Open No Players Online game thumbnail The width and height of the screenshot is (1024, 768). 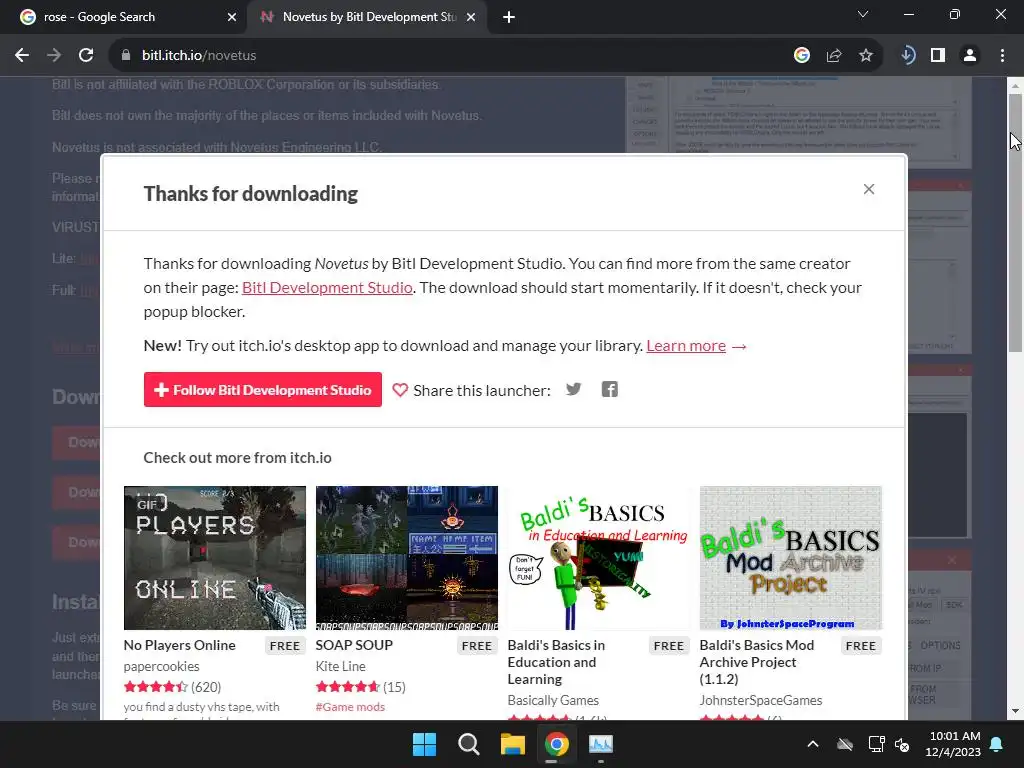point(215,558)
